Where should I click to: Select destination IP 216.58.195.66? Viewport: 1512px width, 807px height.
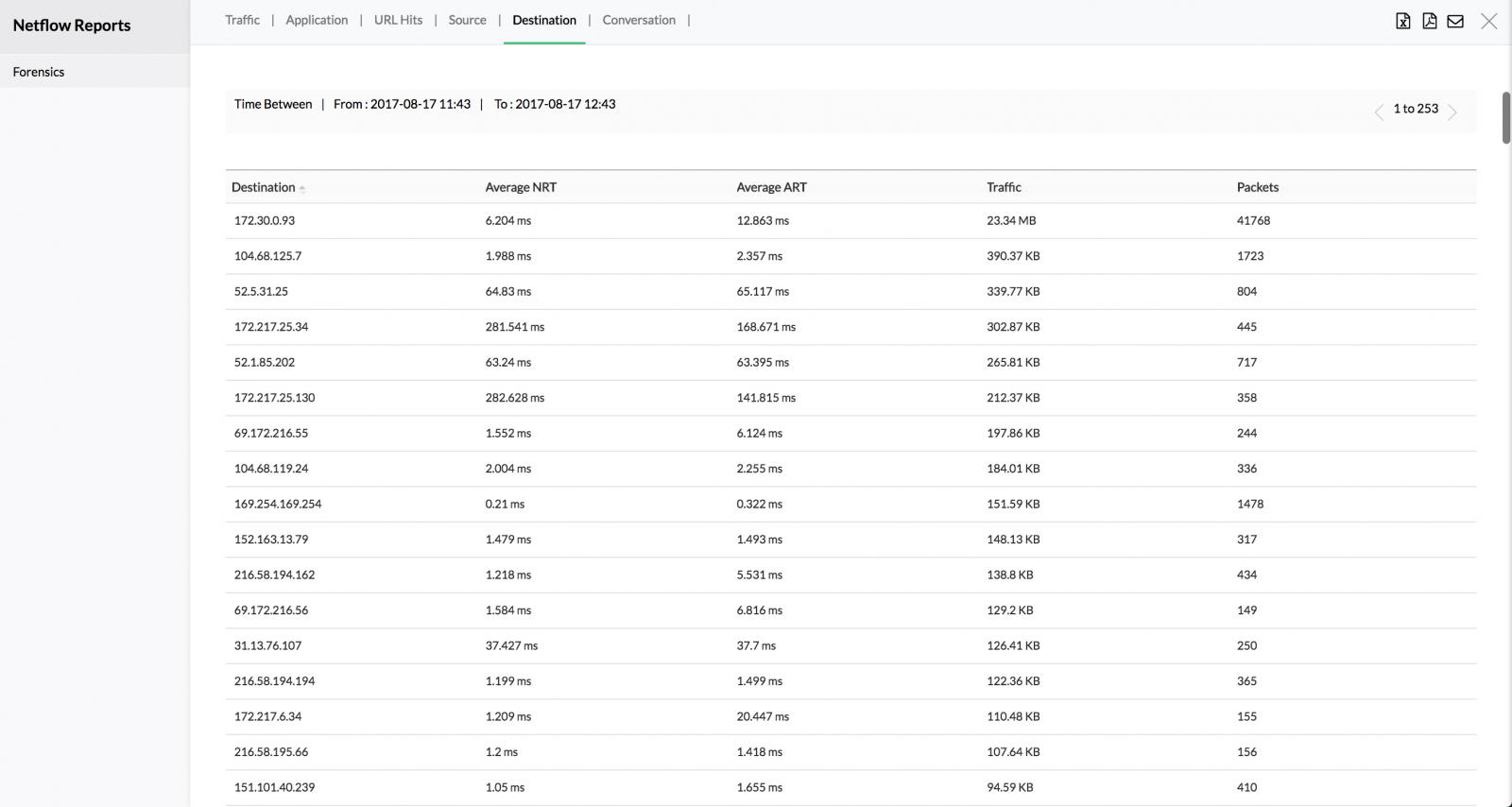tap(271, 752)
